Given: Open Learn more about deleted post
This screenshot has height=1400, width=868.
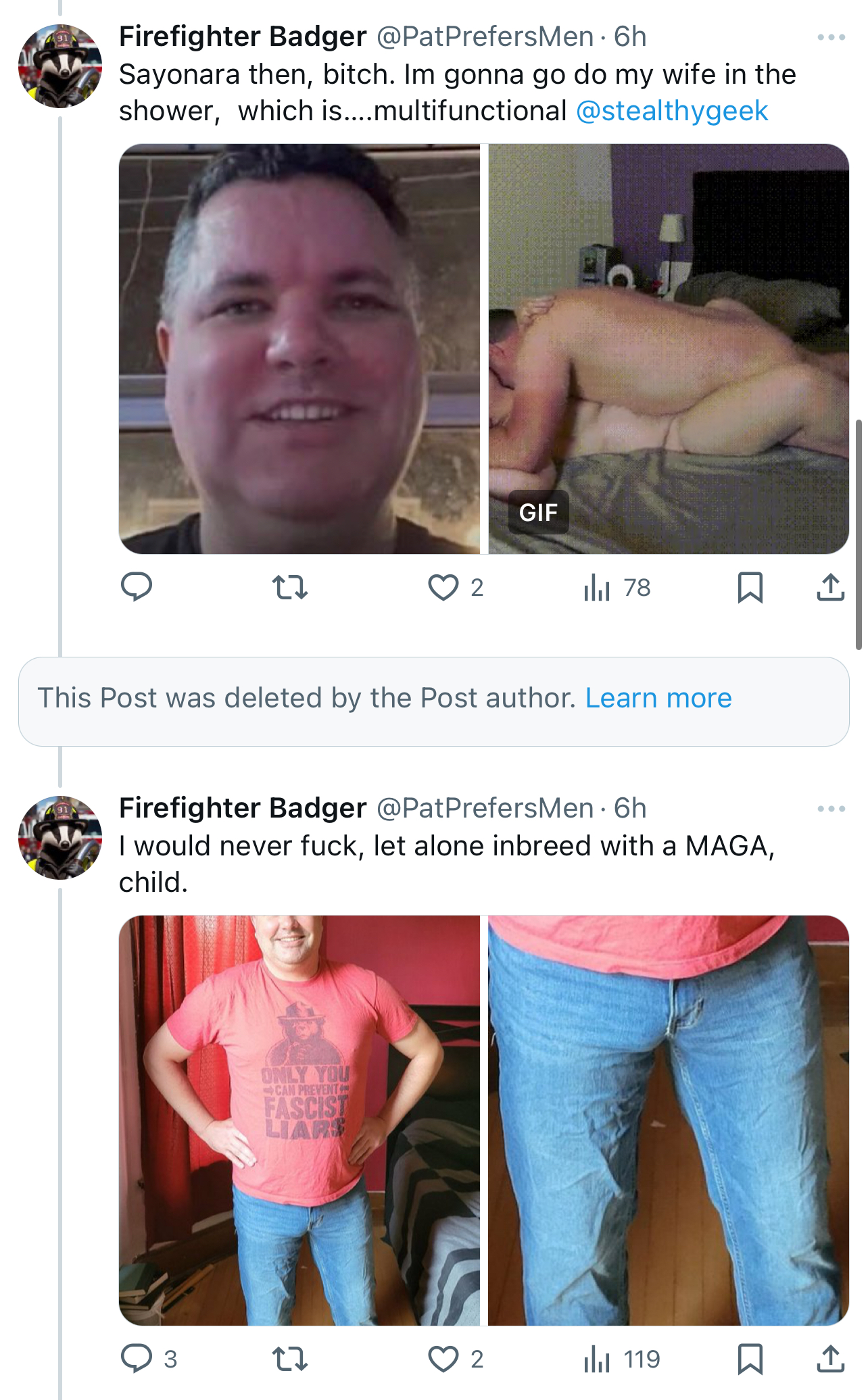Looking at the screenshot, I should point(658,698).
